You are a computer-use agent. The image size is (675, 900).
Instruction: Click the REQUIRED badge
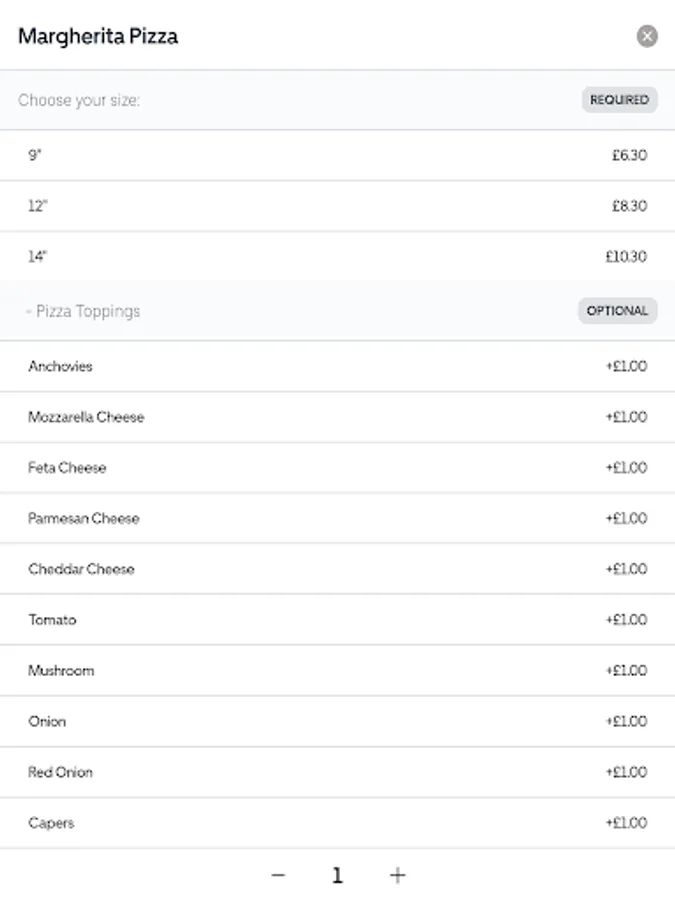(619, 100)
